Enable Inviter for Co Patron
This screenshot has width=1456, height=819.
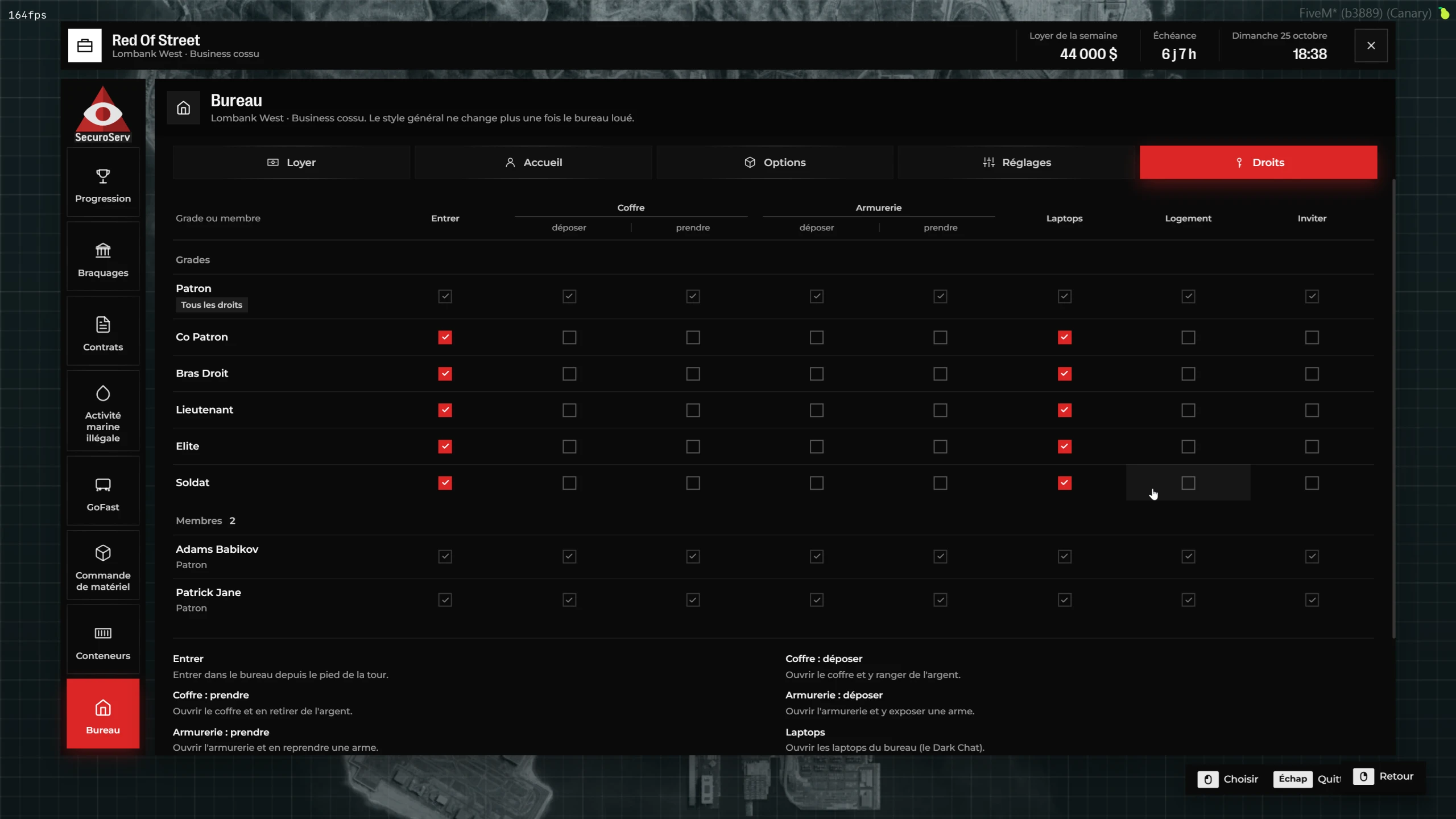click(1312, 337)
